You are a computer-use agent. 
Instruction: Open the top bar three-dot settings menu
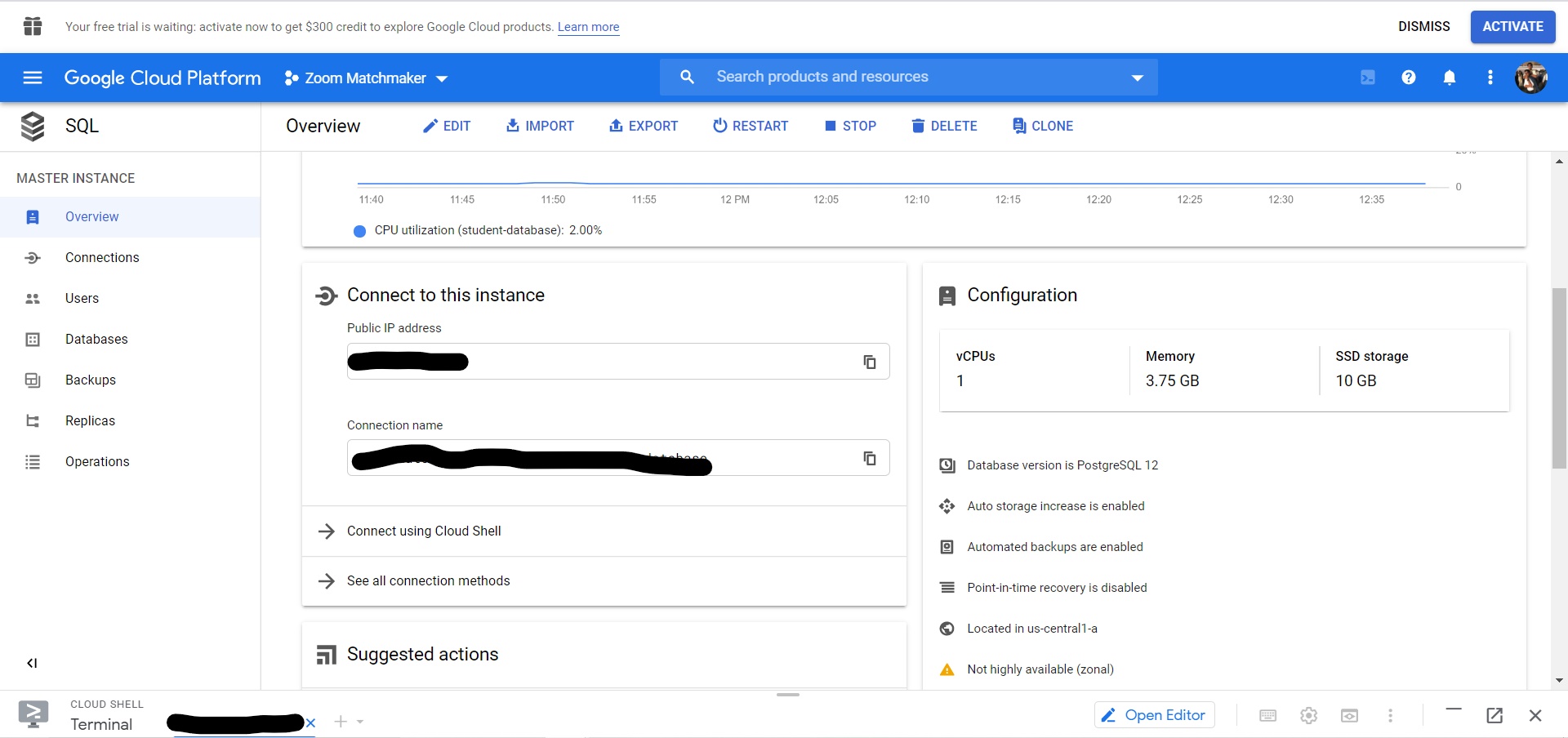tap(1490, 78)
